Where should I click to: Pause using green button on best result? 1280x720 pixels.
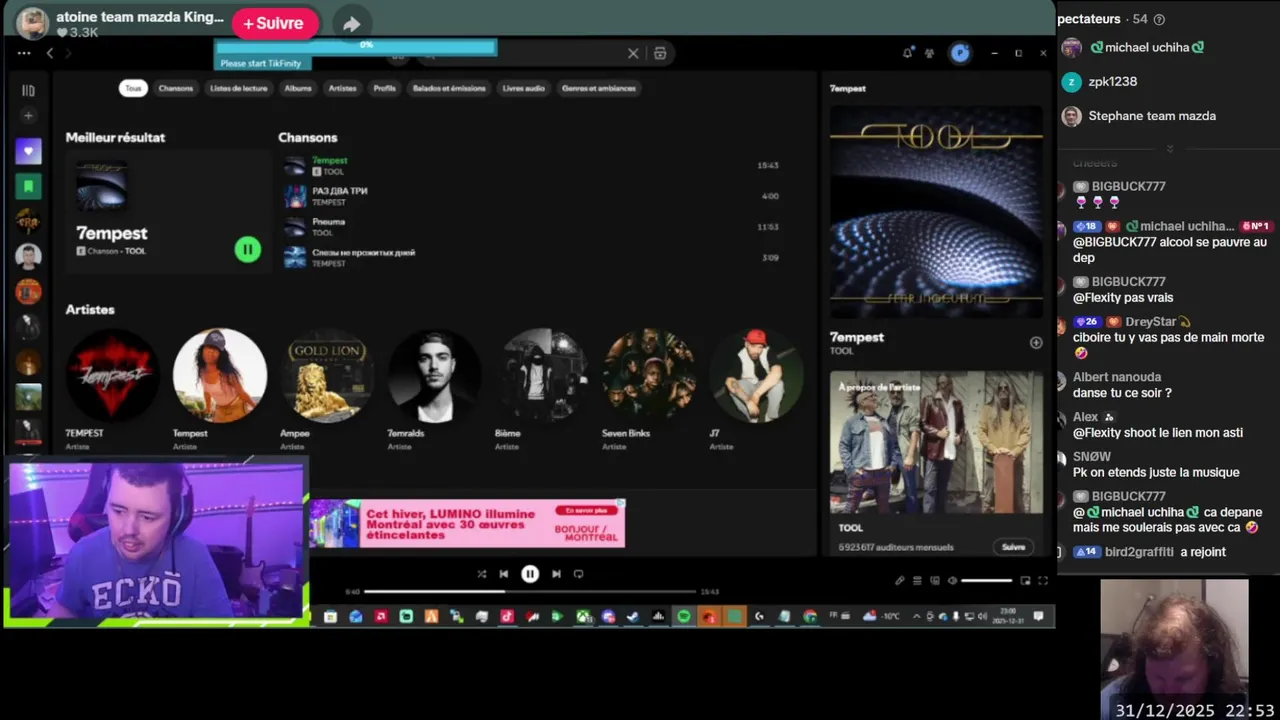pyautogui.click(x=247, y=250)
